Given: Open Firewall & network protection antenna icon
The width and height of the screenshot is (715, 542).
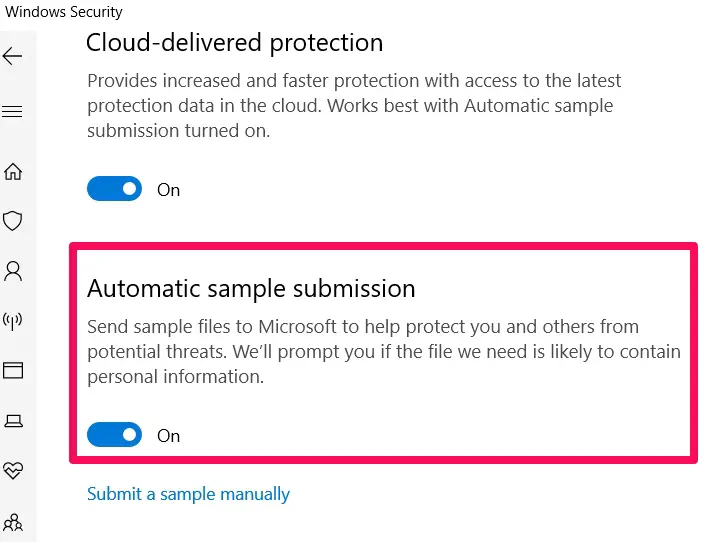Looking at the screenshot, I should tap(13, 320).
